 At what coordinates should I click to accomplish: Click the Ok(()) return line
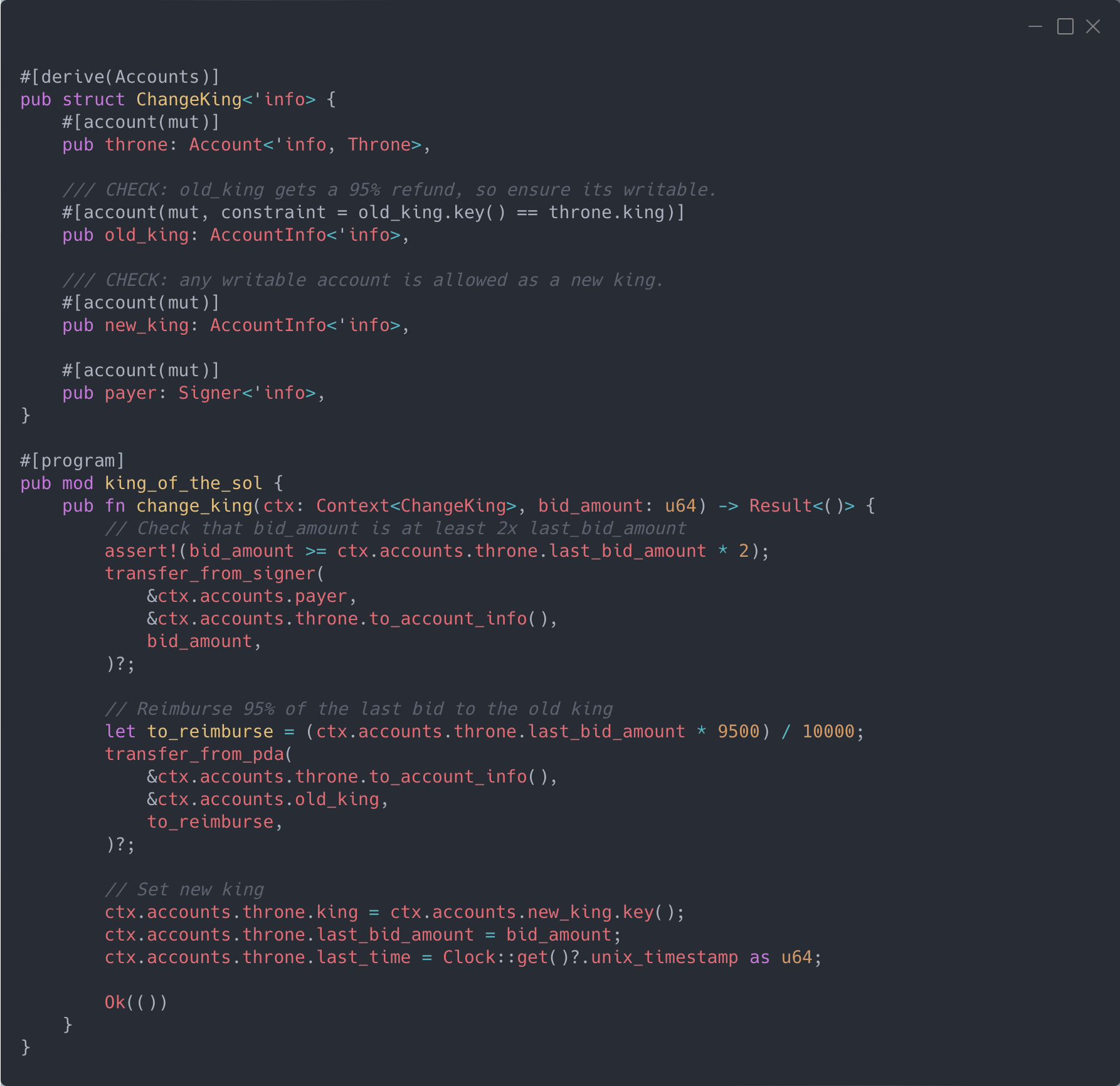pyautogui.click(x=136, y=1003)
